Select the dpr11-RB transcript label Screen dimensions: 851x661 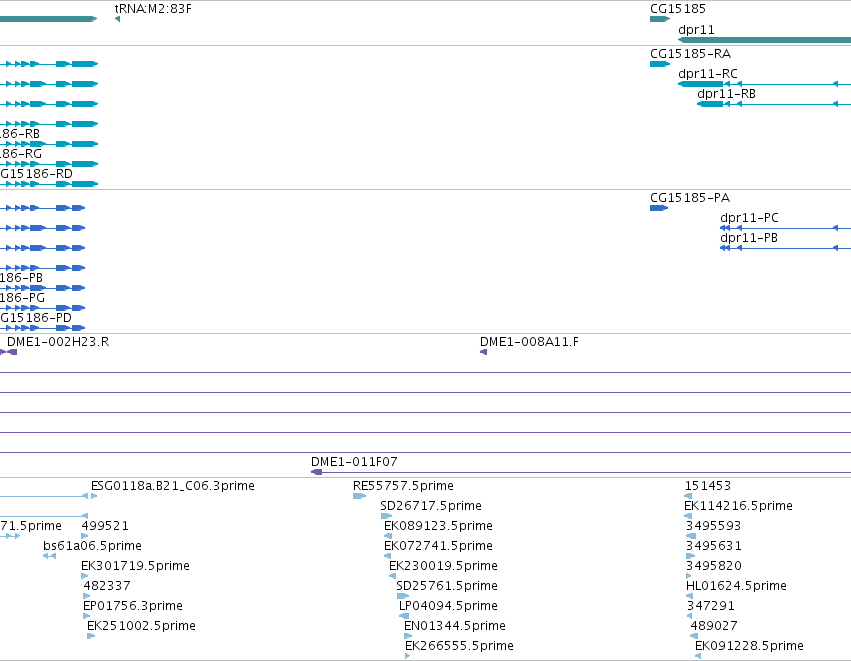(x=726, y=94)
